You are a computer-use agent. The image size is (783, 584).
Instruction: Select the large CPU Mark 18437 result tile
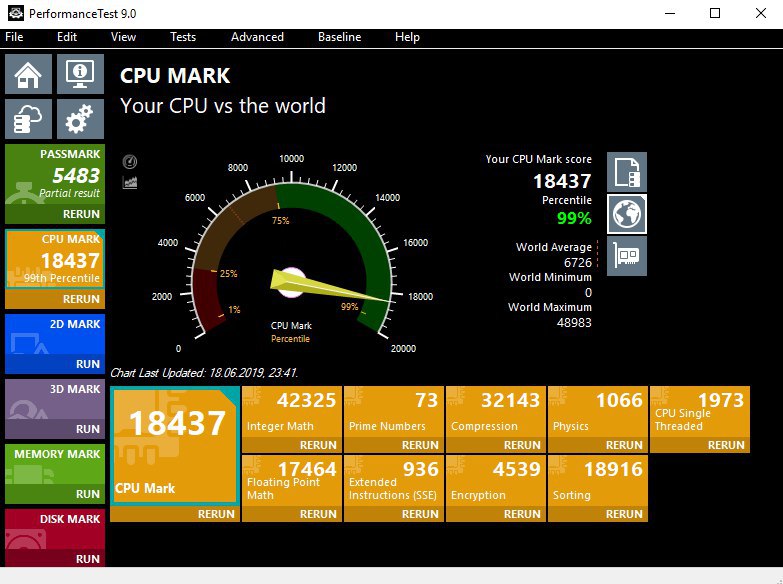click(x=175, y=446)
